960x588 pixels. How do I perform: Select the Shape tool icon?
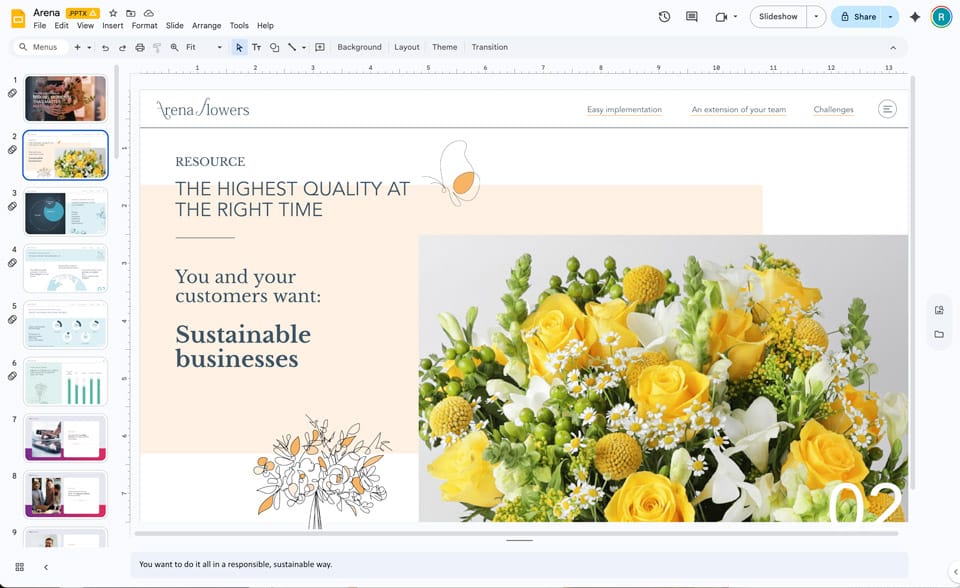274,47
